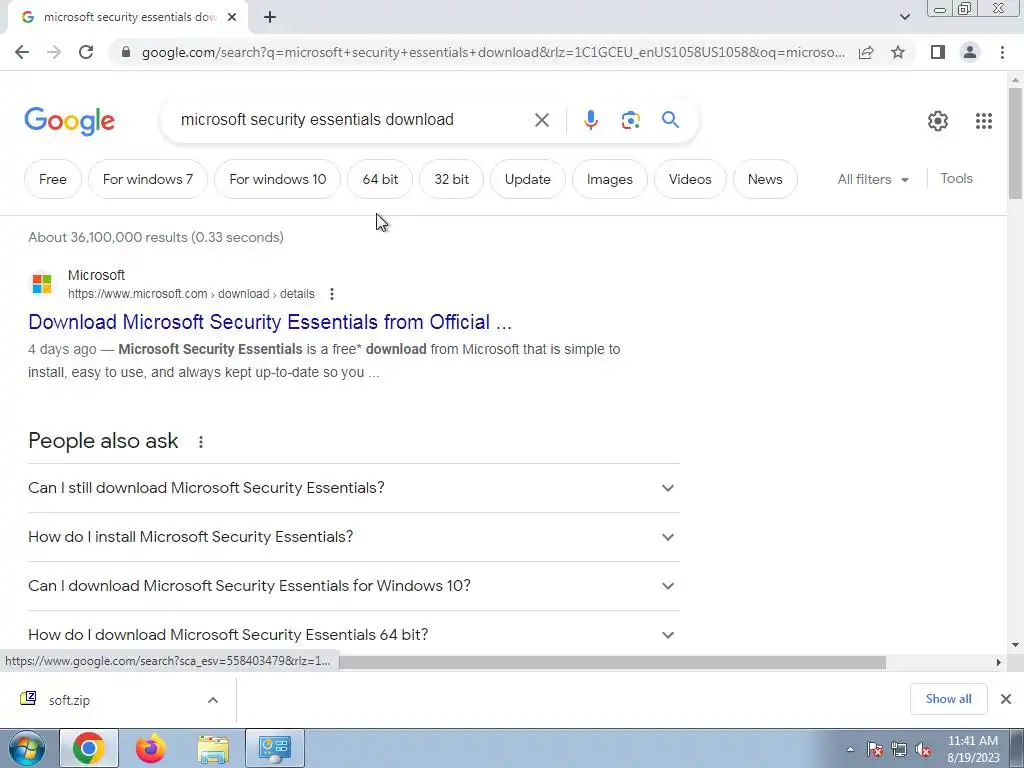Viewport: 1024px width, 768px height.
Task: Click the lock icon in address bar
Action: point(127,52)
